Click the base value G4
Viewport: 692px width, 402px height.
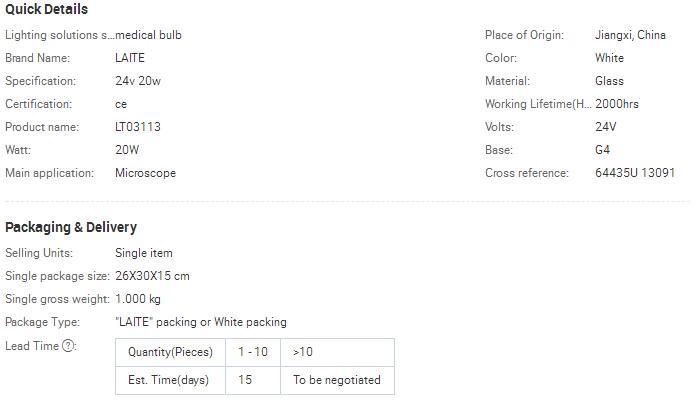[604, 150]
